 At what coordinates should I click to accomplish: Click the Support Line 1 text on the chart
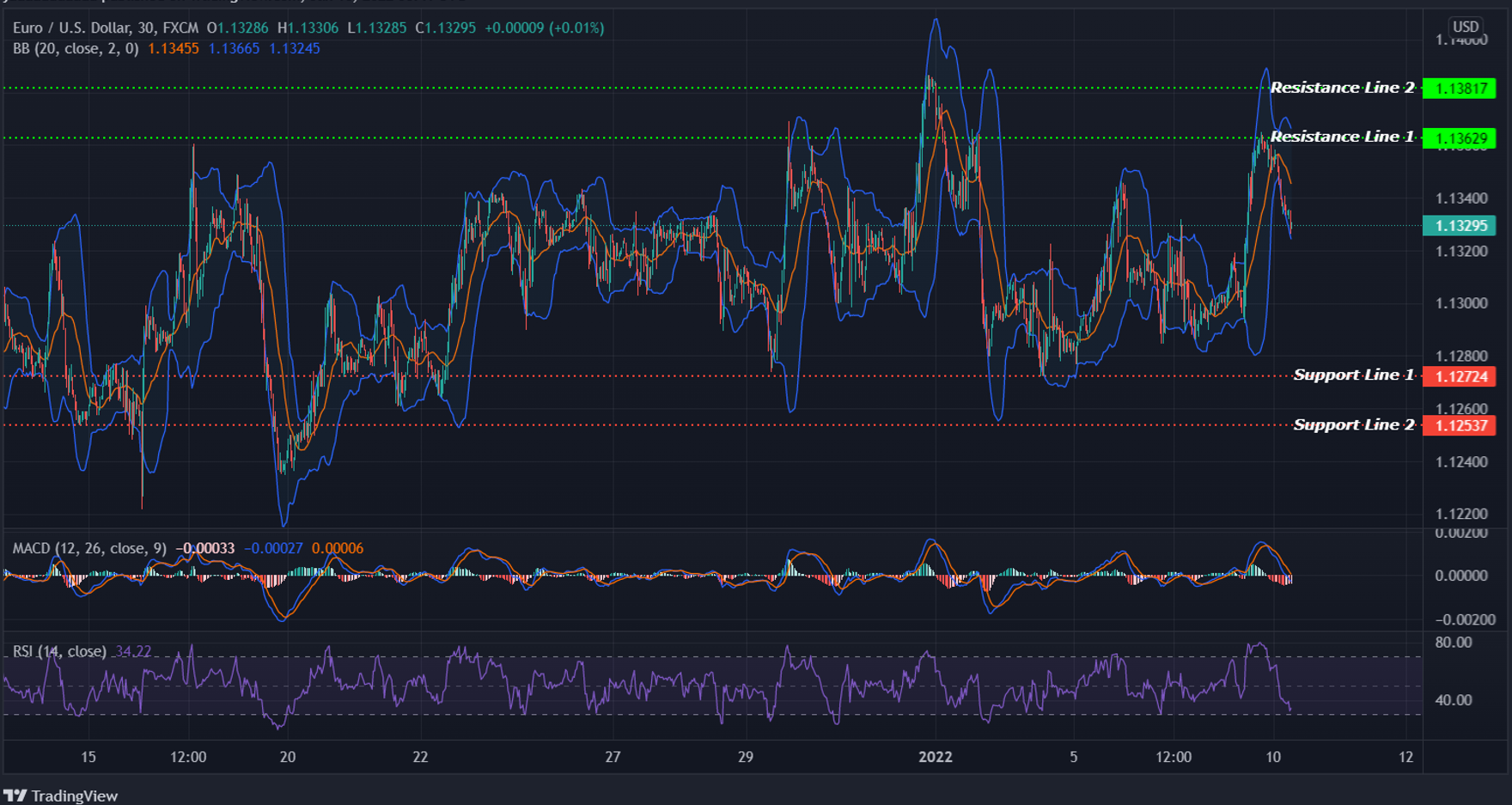[1353, 375]
